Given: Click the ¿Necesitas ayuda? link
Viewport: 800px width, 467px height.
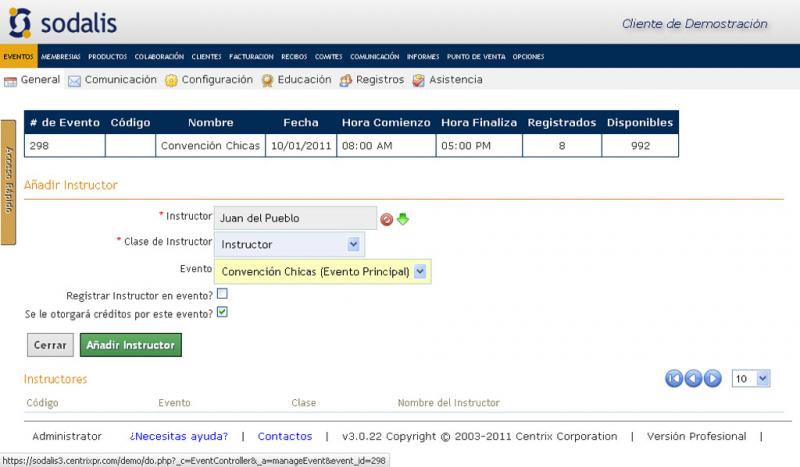Looking at the screenshot, I should [179, 436].
